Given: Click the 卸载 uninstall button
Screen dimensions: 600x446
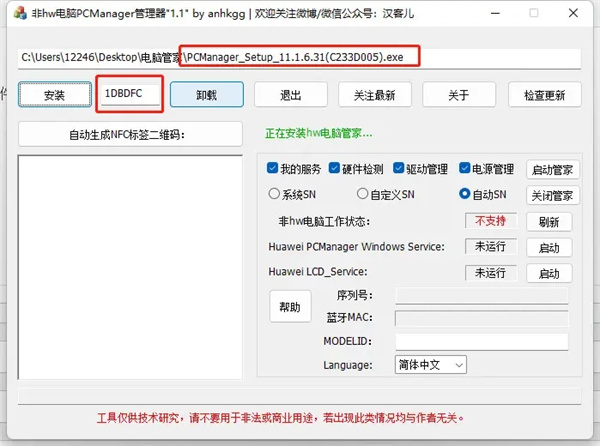Looking at the screenshot, I should (x=207, y=94).
